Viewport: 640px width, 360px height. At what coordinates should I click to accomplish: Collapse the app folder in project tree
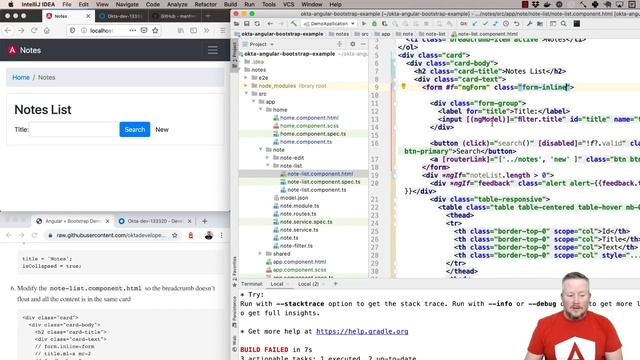click(253, 102)
